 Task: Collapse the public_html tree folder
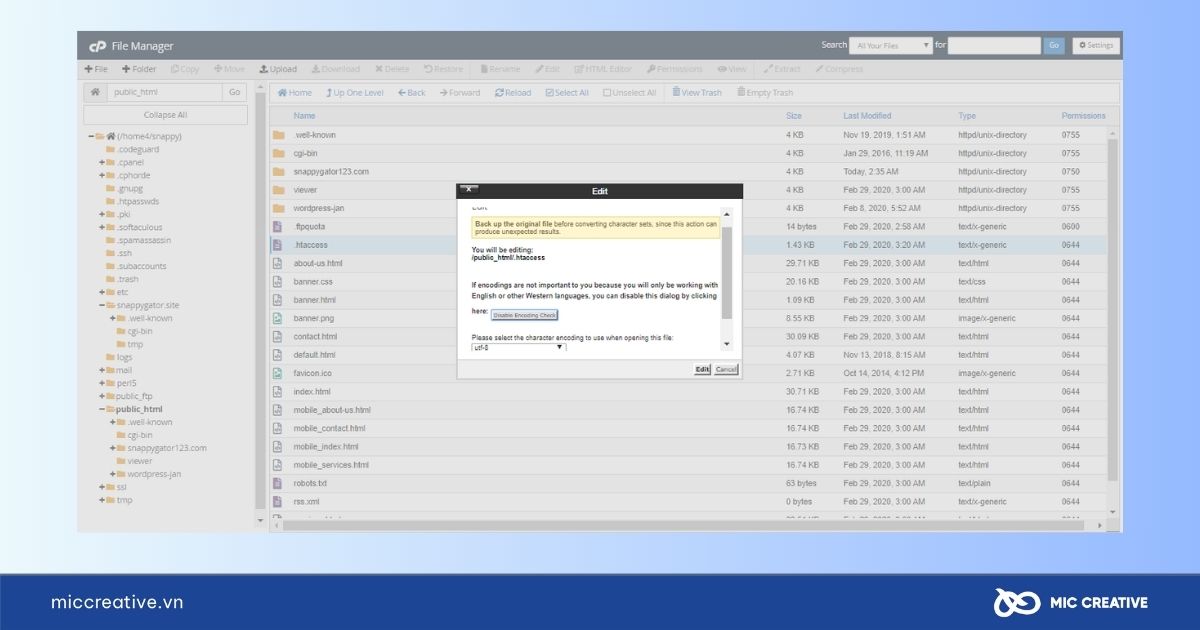[102, 409]
